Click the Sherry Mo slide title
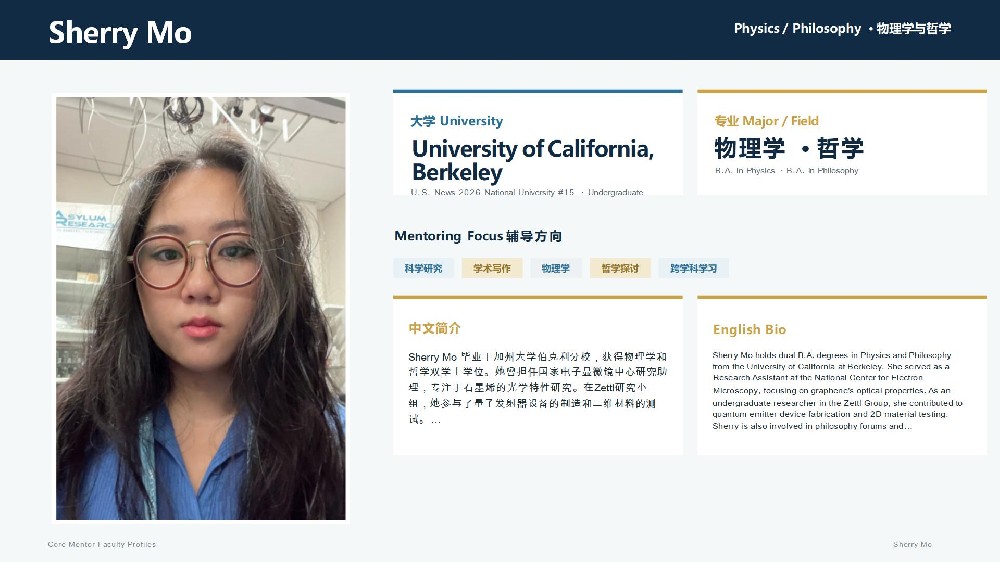The width and height of the screenshot is (1000, 562). pos(120,32)
